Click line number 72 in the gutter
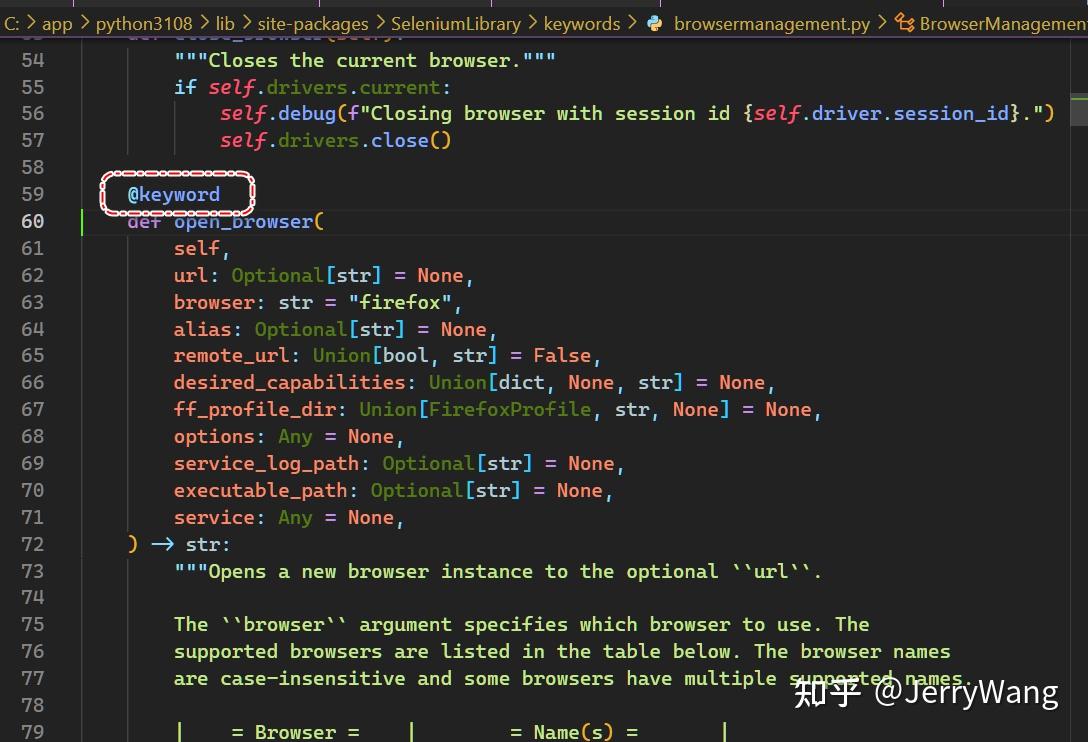 click(33, 544)
